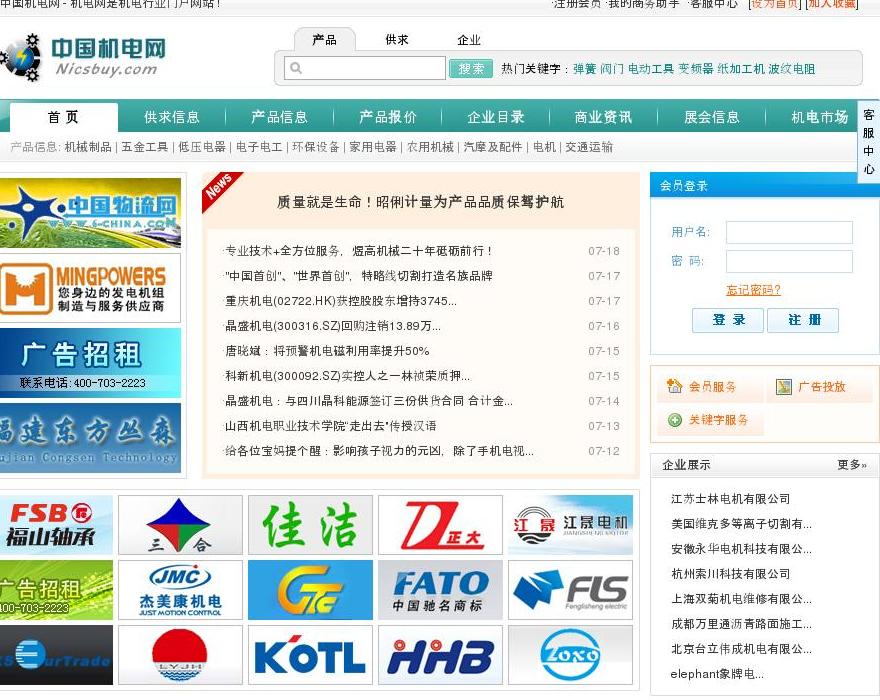Open the FATO 中国驰名商标 logo
The width and height of the screenshot is (880, 700).
pyautogui.click(x=441, y=590)
